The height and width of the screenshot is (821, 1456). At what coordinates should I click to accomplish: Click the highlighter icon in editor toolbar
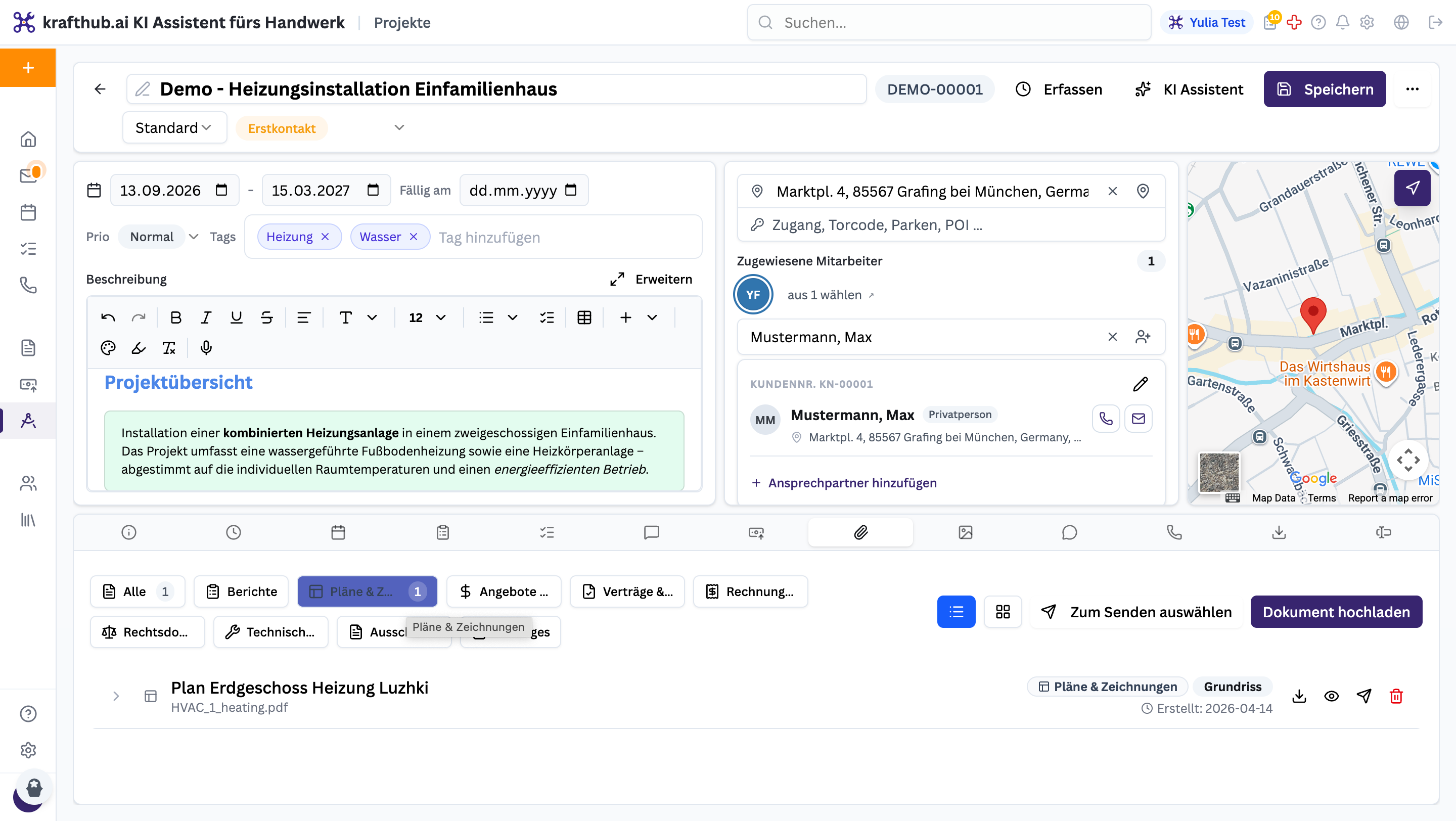click(x=139, y=347)
